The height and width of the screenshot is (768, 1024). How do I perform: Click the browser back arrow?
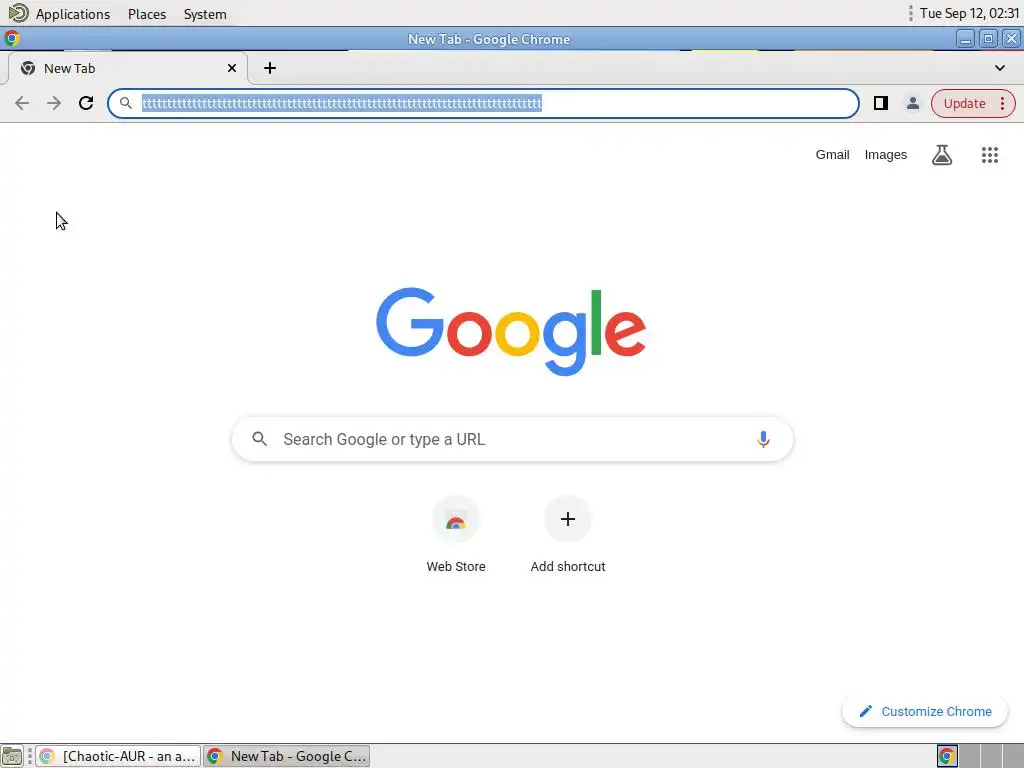click(22, 103)
